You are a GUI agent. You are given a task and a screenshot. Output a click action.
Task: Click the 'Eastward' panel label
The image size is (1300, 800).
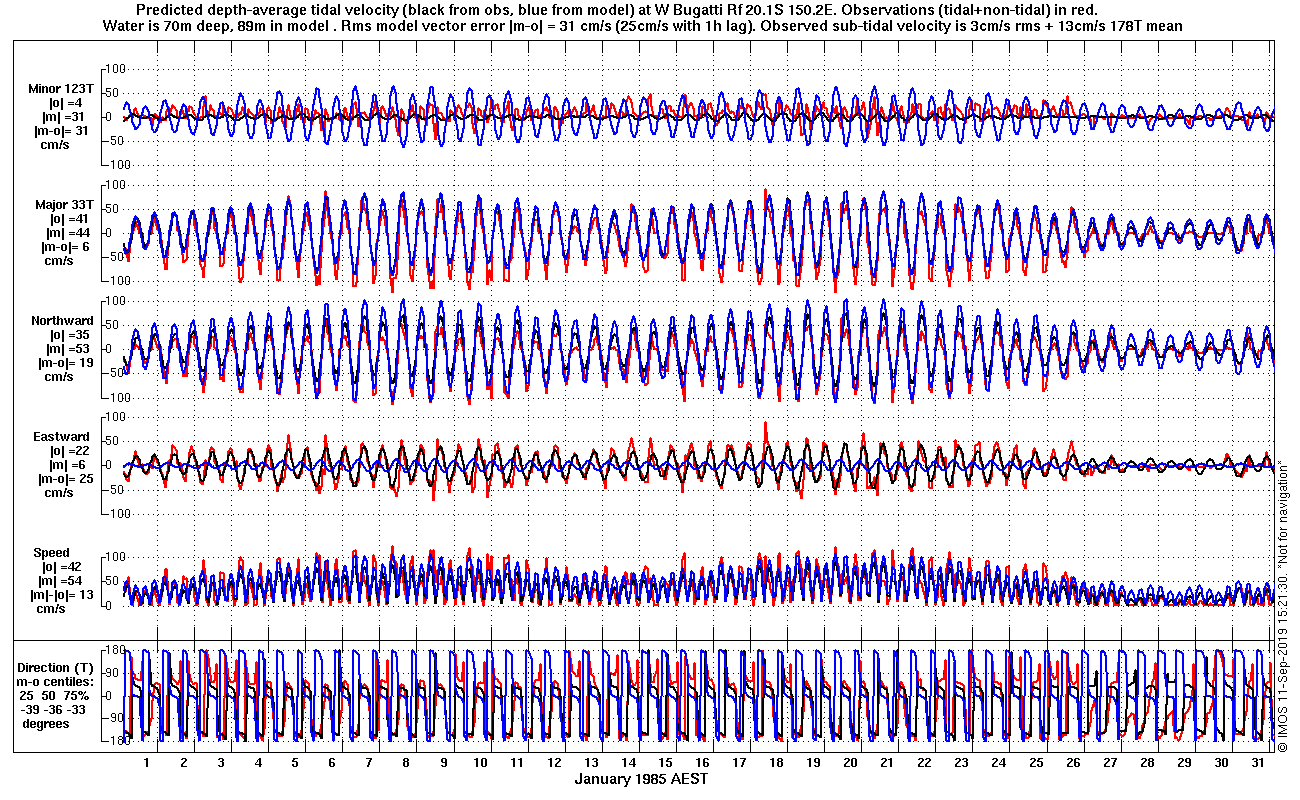63,437
